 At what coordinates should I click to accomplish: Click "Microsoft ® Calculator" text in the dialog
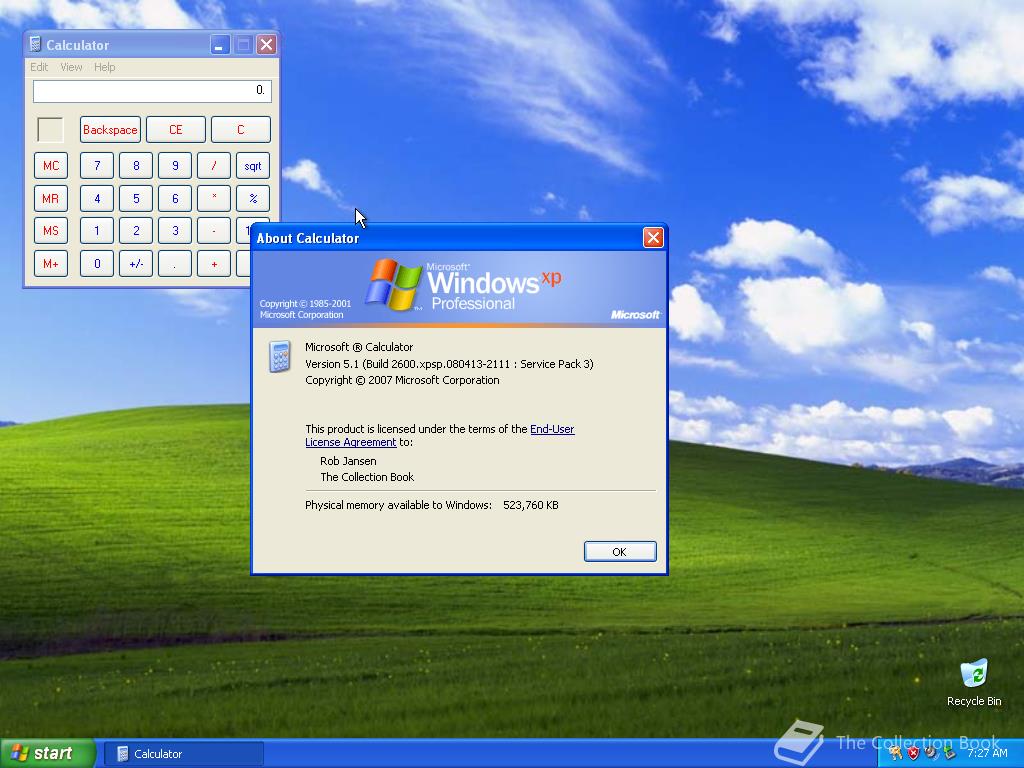point(359,347)
